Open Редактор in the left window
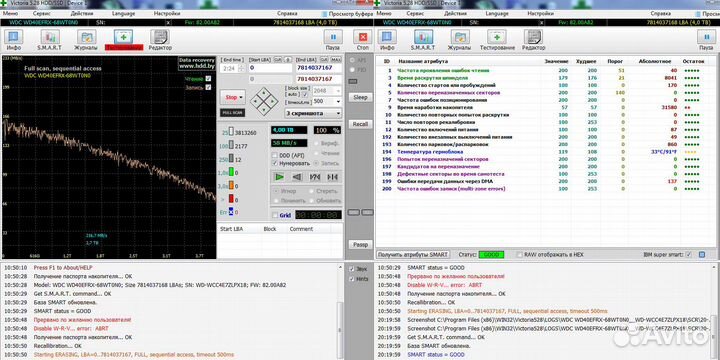The width and height of the screenshot is (720, 360). [160, 38]
